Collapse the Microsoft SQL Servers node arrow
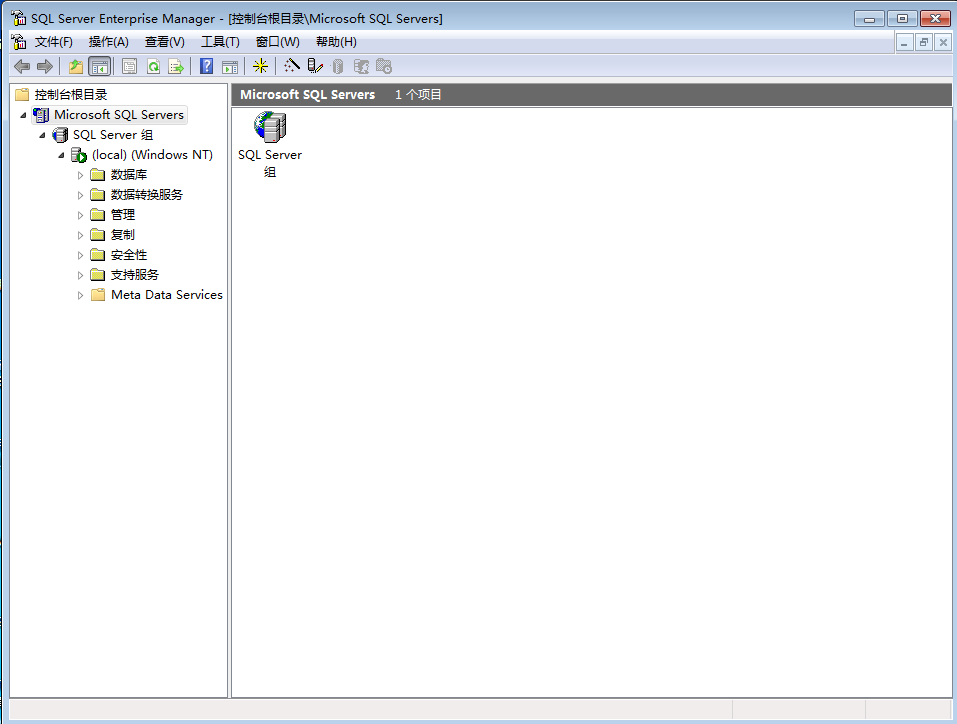Viewport: 957px width, 724px height. (x=23, y=115)
